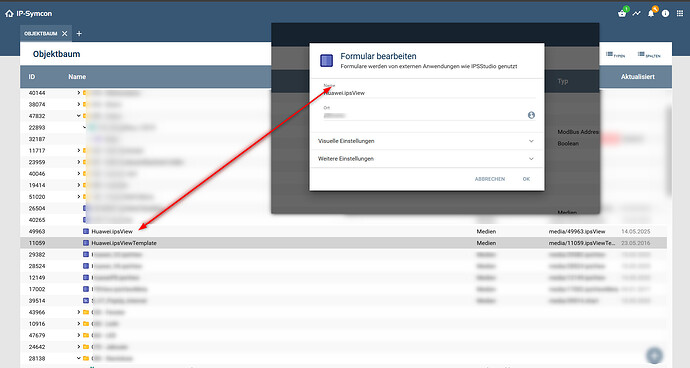Viewport: 690px width, 368px height.
Task: Open the Spalten columns icon
Action: click(649, 55)
